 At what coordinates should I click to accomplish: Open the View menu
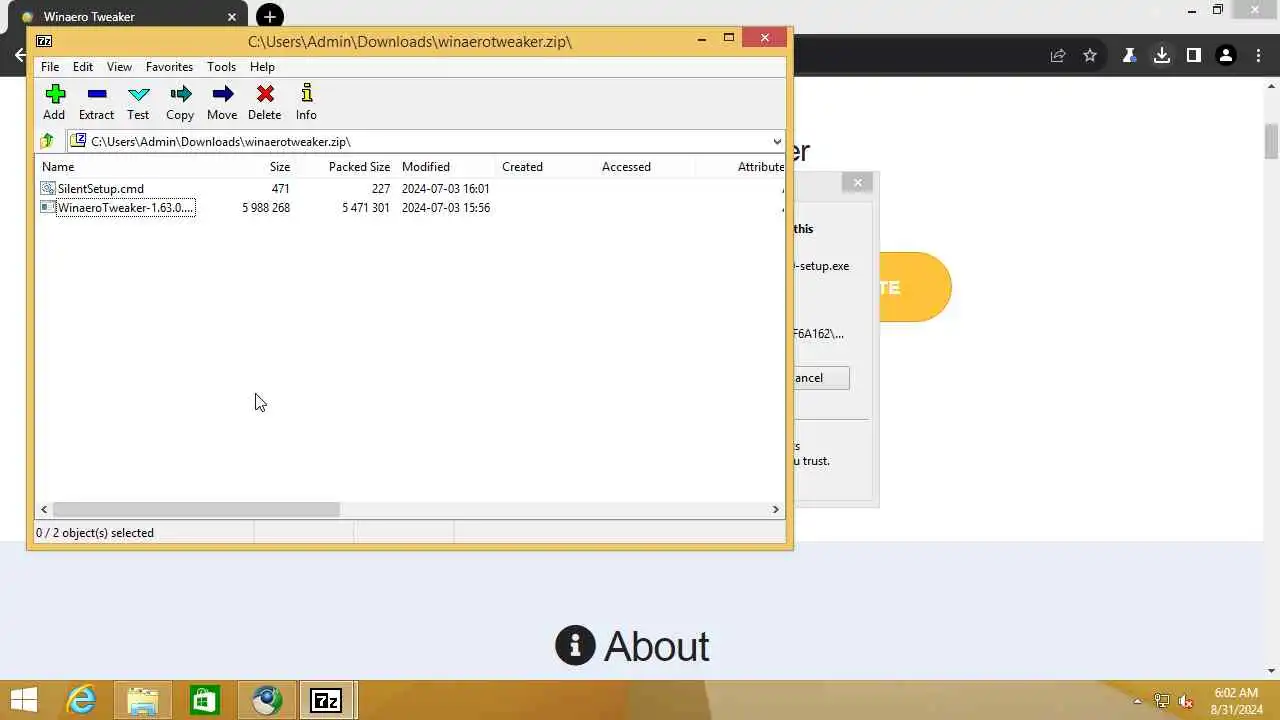coord(119,67)
